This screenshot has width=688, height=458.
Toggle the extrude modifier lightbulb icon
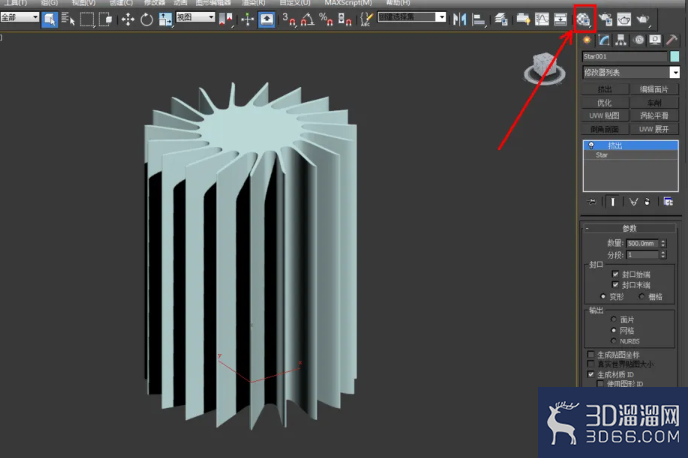click(591, 145)
